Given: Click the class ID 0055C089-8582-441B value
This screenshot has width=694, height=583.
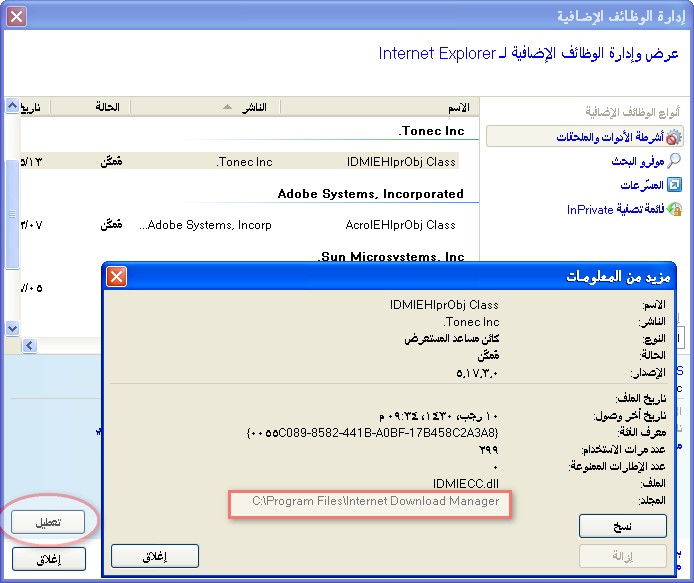Looking at the screenshot, I should pos(373,432).
